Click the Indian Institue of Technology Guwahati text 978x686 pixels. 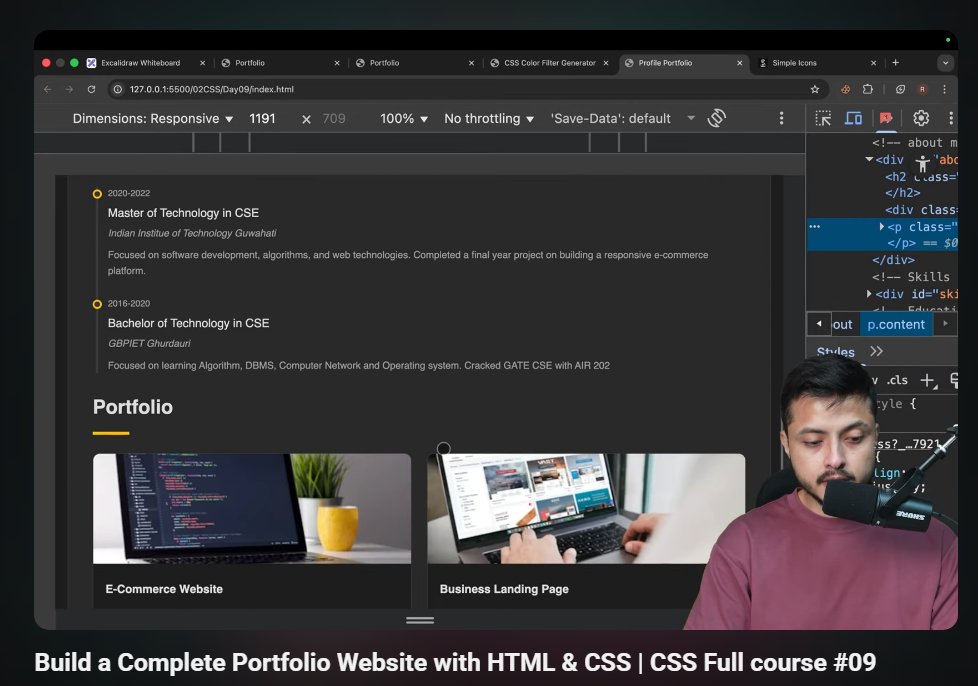pos(192,233)
